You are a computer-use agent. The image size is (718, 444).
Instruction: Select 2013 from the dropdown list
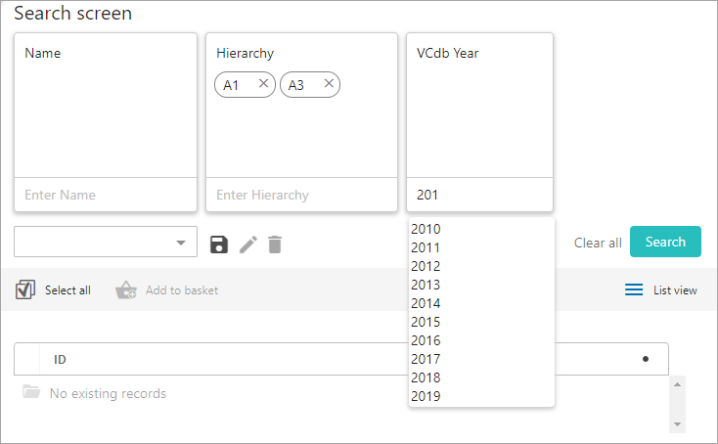pyautogui.click(x=425, y=285)
